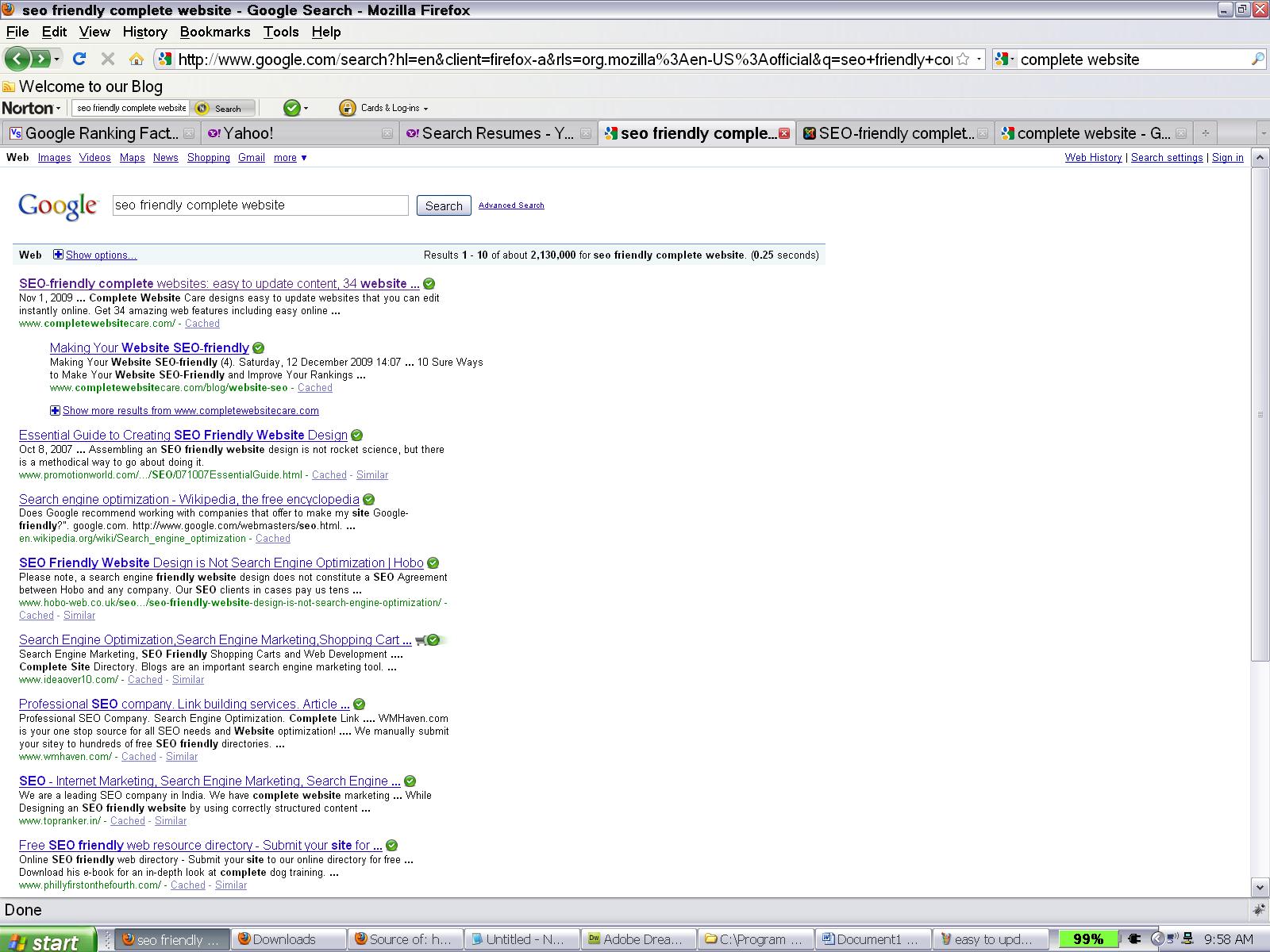Open the Norton Cards & Log-ins padlock
The image size is (1270, 952).
click(346, 108)
